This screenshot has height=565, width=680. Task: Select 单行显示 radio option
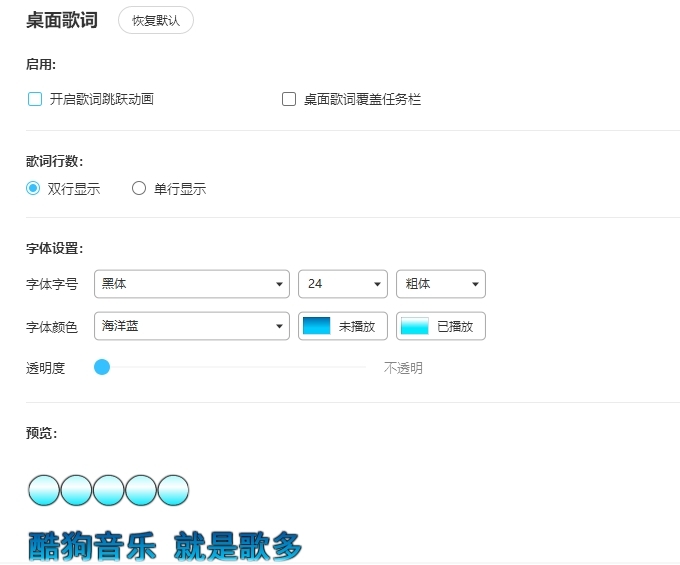pyautogui.click(x=139, y=188)
